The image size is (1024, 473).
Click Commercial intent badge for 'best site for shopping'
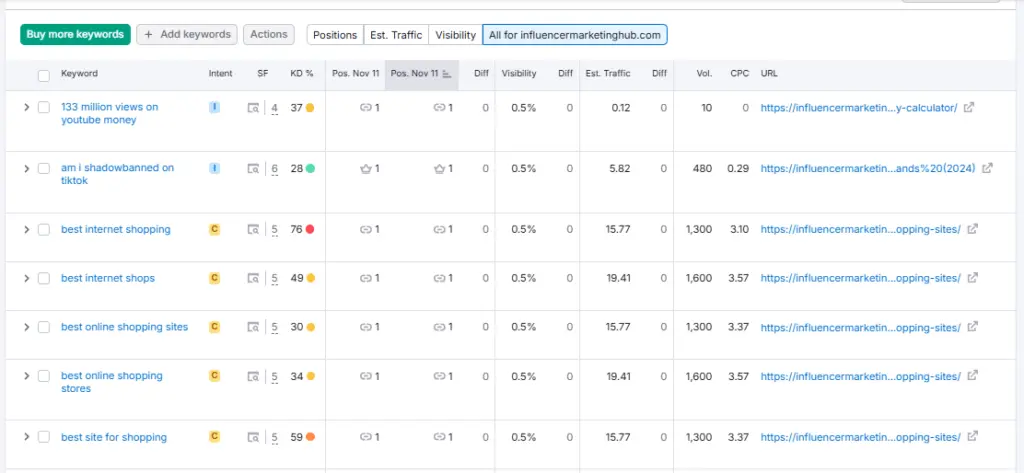coord(214,436)
